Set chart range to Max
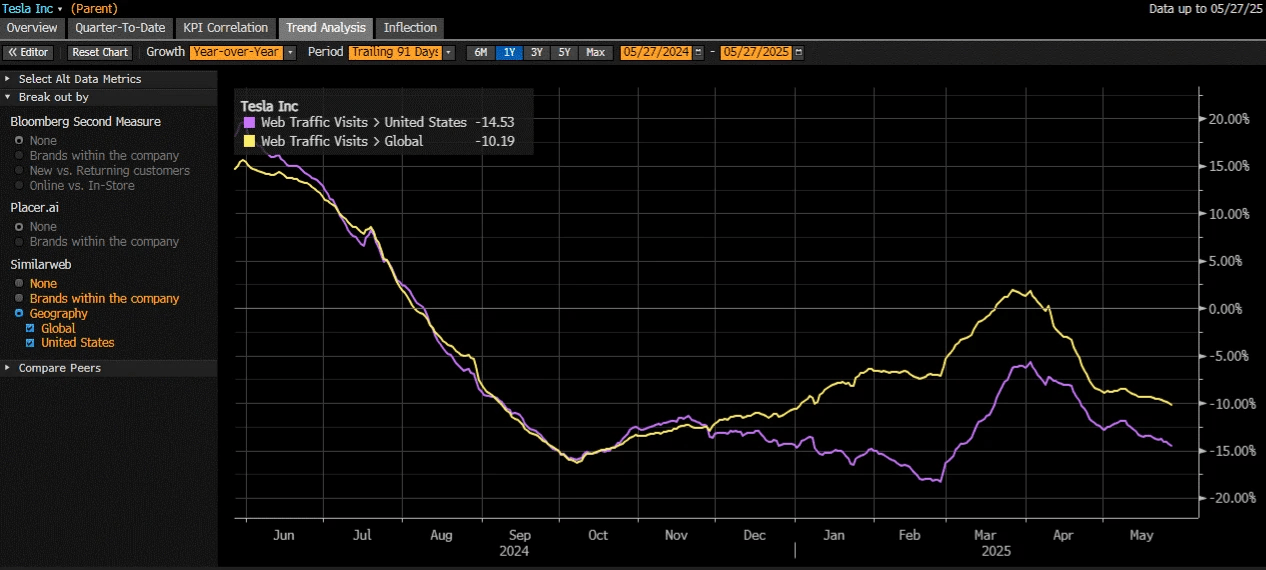 (x=595, y=52)
